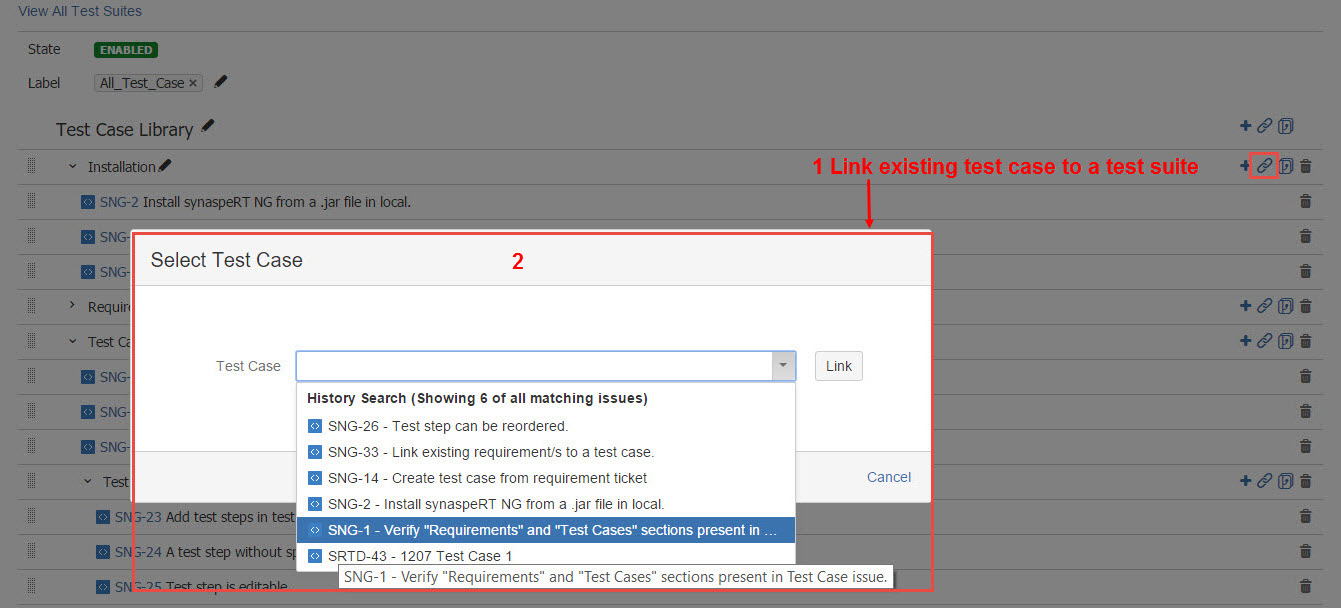Delete SNG-25 Test step is editable row

tap(1305, 586)
